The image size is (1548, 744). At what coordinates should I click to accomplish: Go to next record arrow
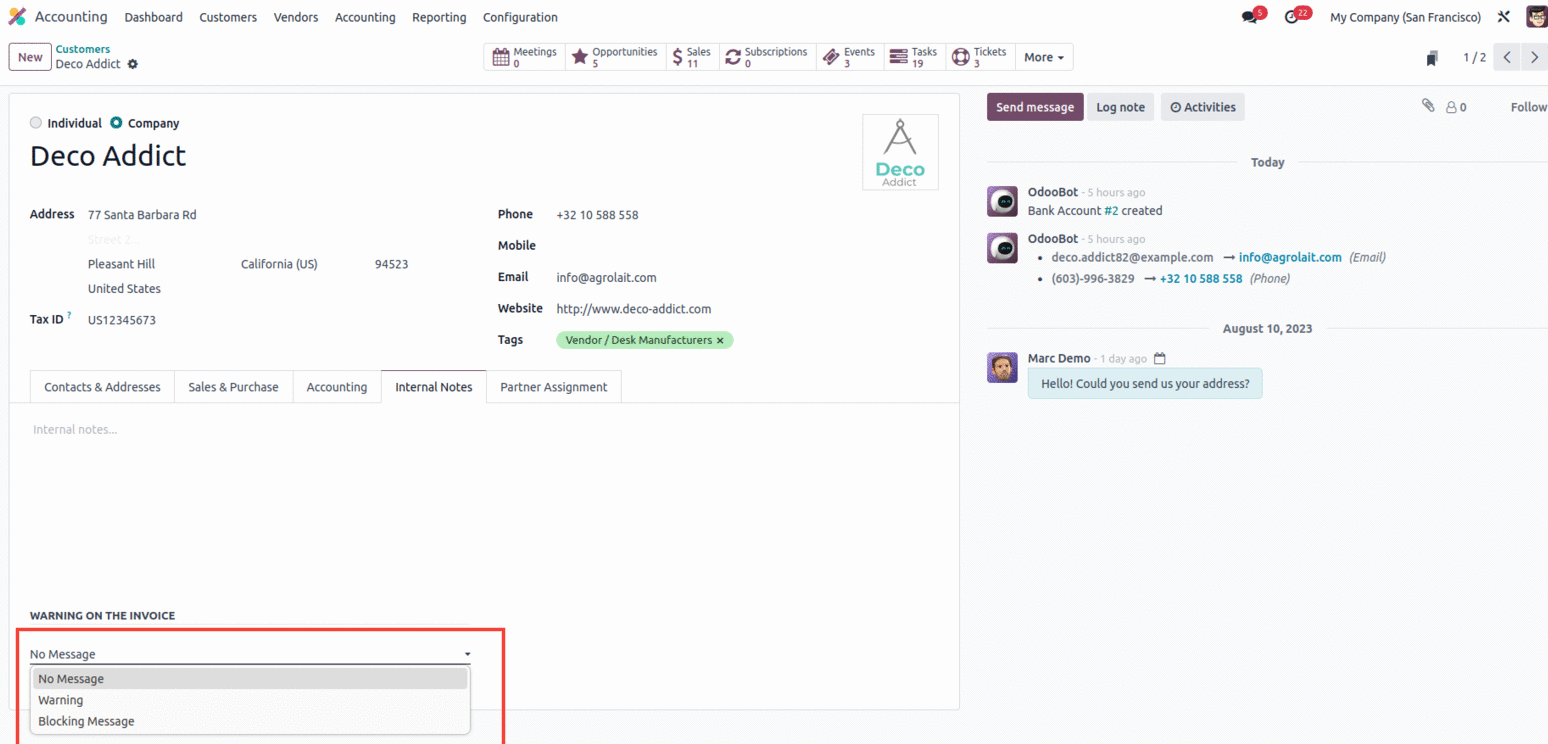pos(1534,57)
